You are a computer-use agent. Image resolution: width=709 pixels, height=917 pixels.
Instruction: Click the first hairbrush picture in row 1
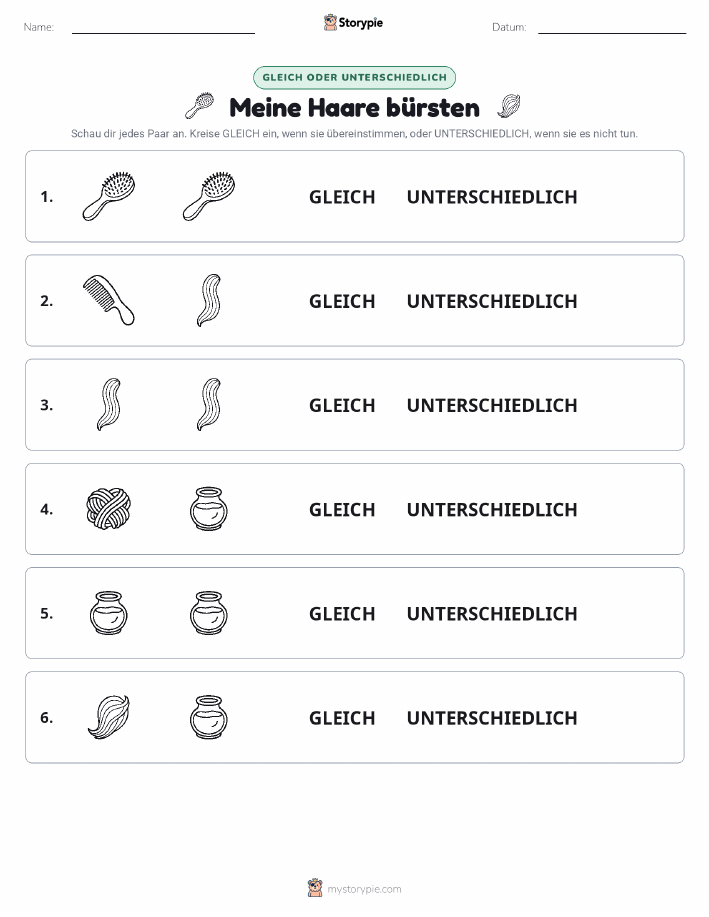pyautogui.click(x=109, y=196)
